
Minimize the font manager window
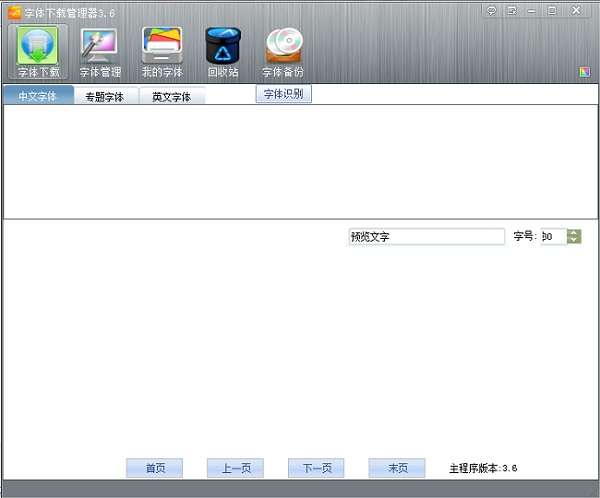coord(532,11)
